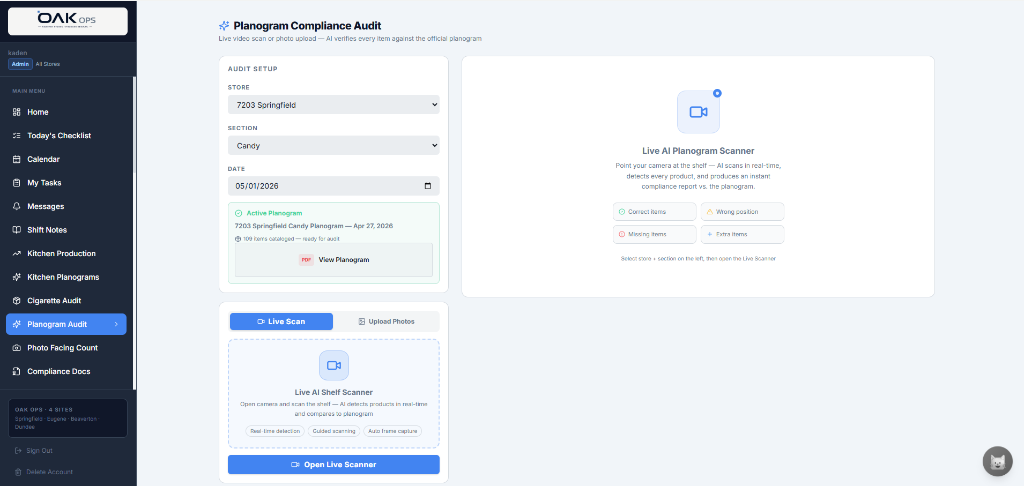Click the Auto frame capture tag
The height and width of the screenshot is (486, 1024).
coord(392,431)
